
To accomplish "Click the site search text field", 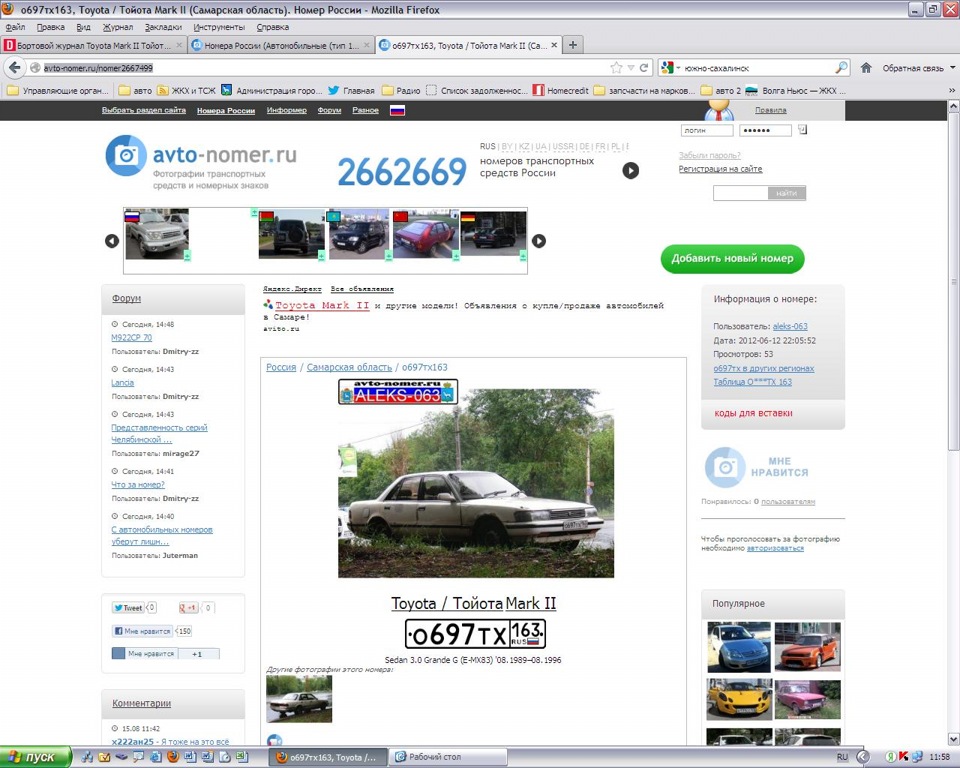I will (x=740, y=193).
